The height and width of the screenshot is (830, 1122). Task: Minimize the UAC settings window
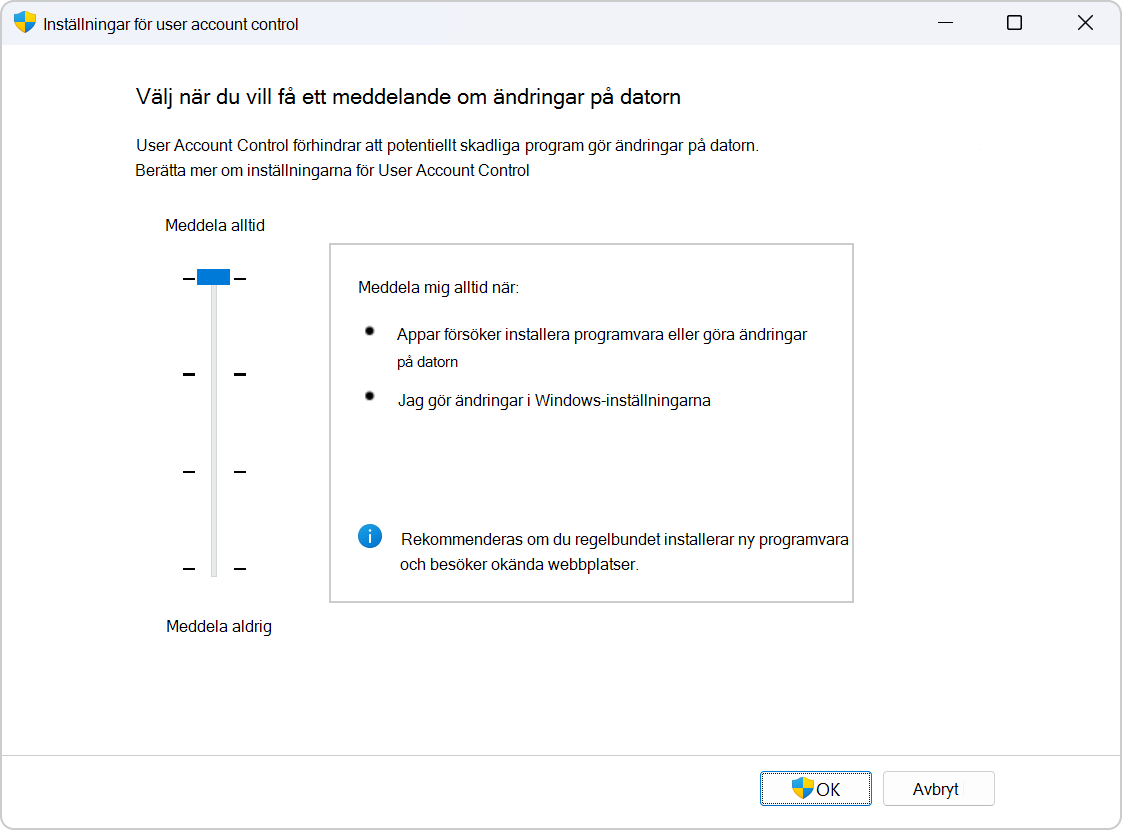click(945, 23)
